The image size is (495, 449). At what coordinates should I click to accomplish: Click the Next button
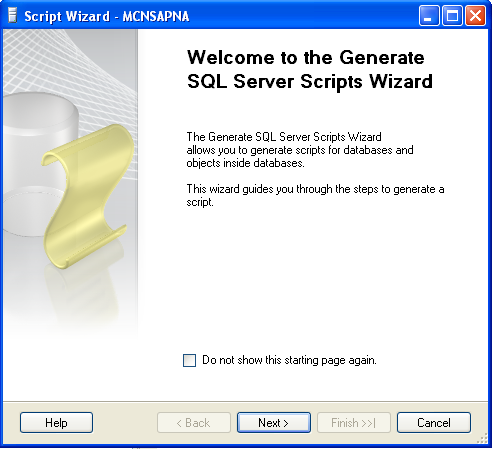[274, 423]
